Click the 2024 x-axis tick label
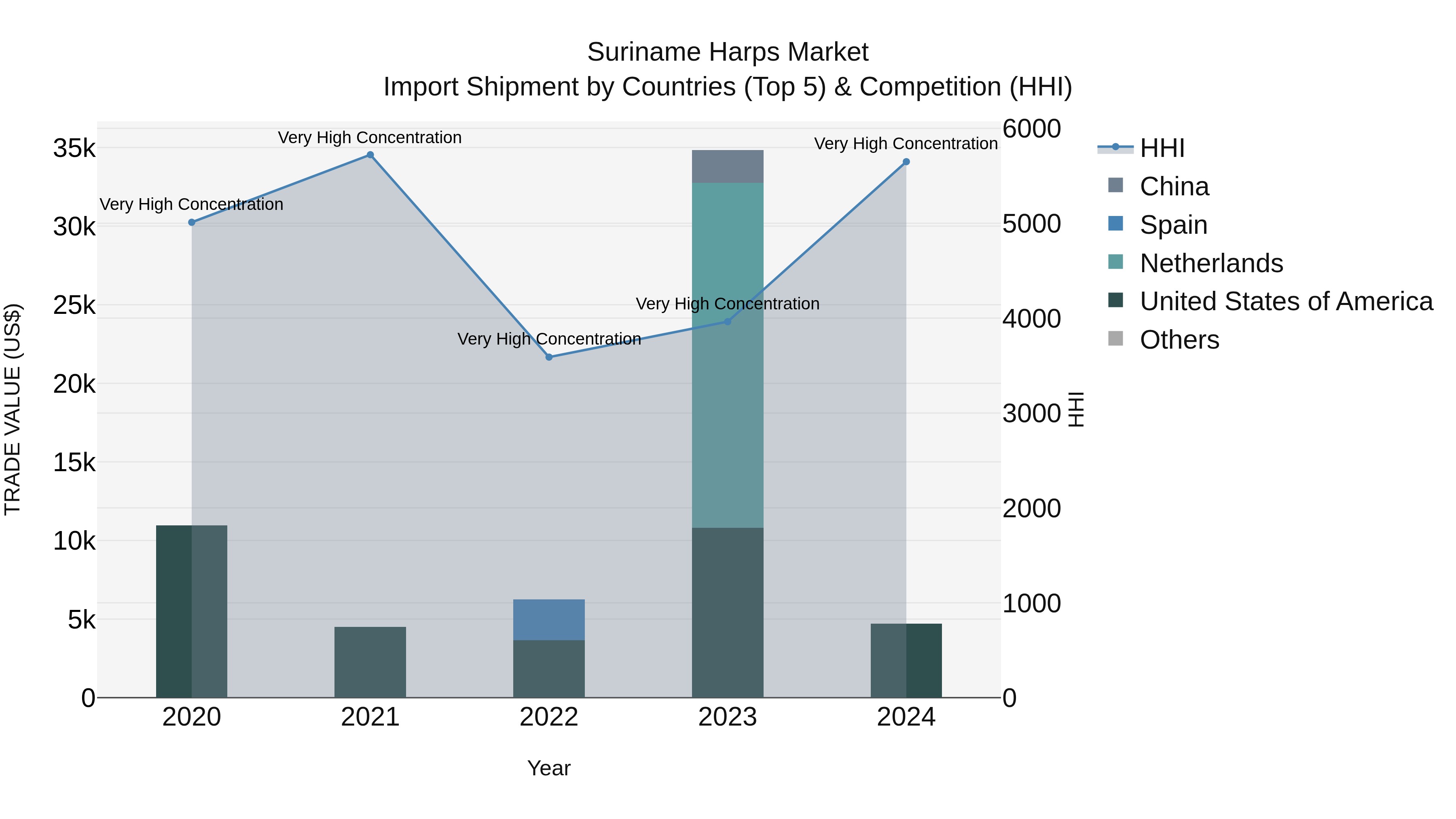 (906, 717)
